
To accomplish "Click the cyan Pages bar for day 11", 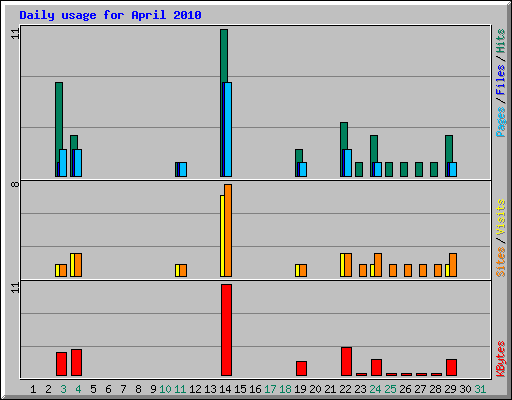I will [183, 169].
